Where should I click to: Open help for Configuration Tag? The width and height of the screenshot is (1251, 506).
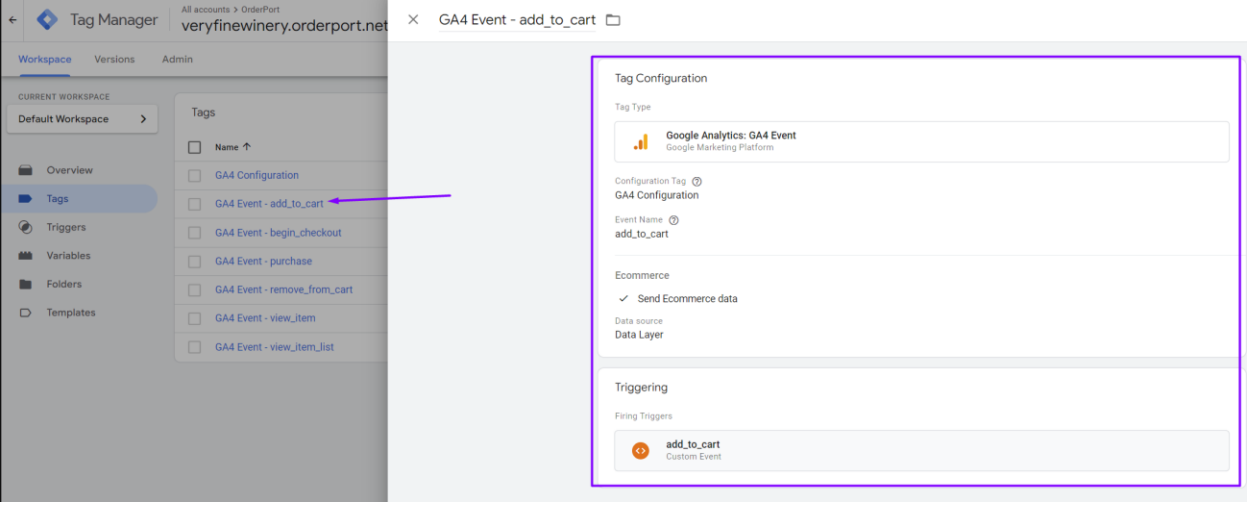coord(697,181)
